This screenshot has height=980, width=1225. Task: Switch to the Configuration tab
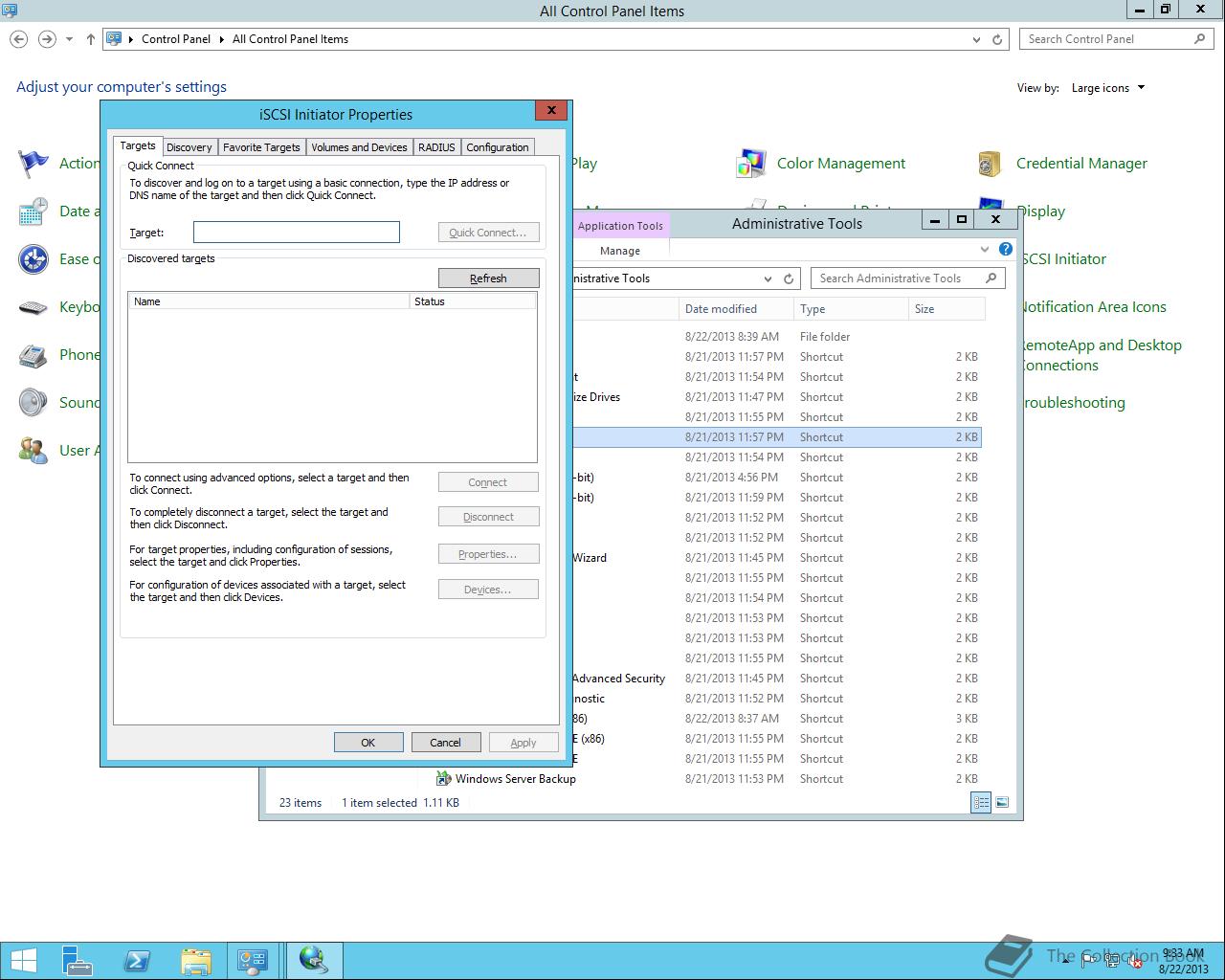click(498, 147)
